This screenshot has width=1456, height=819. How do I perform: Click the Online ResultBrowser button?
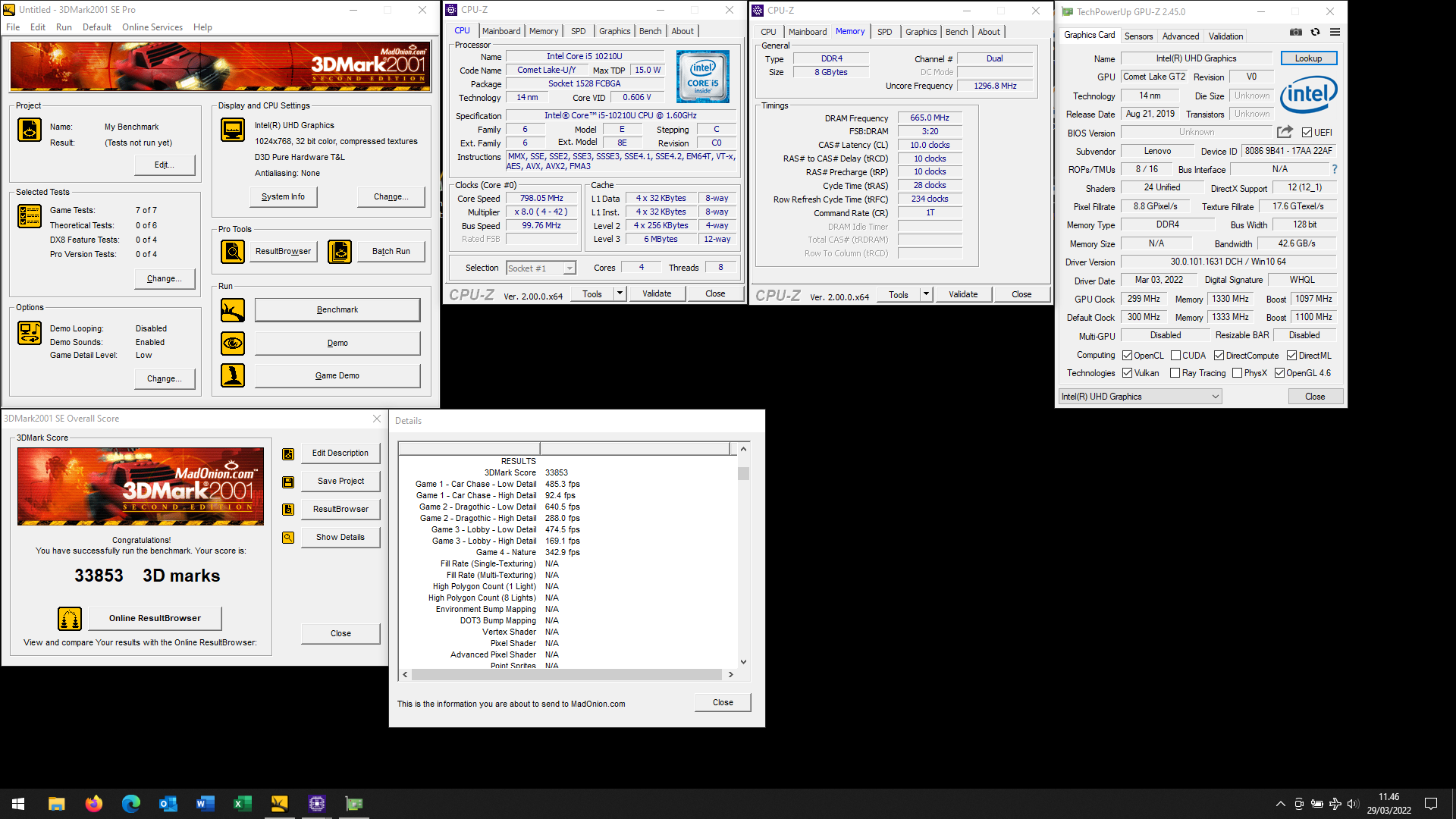[155, 619]
